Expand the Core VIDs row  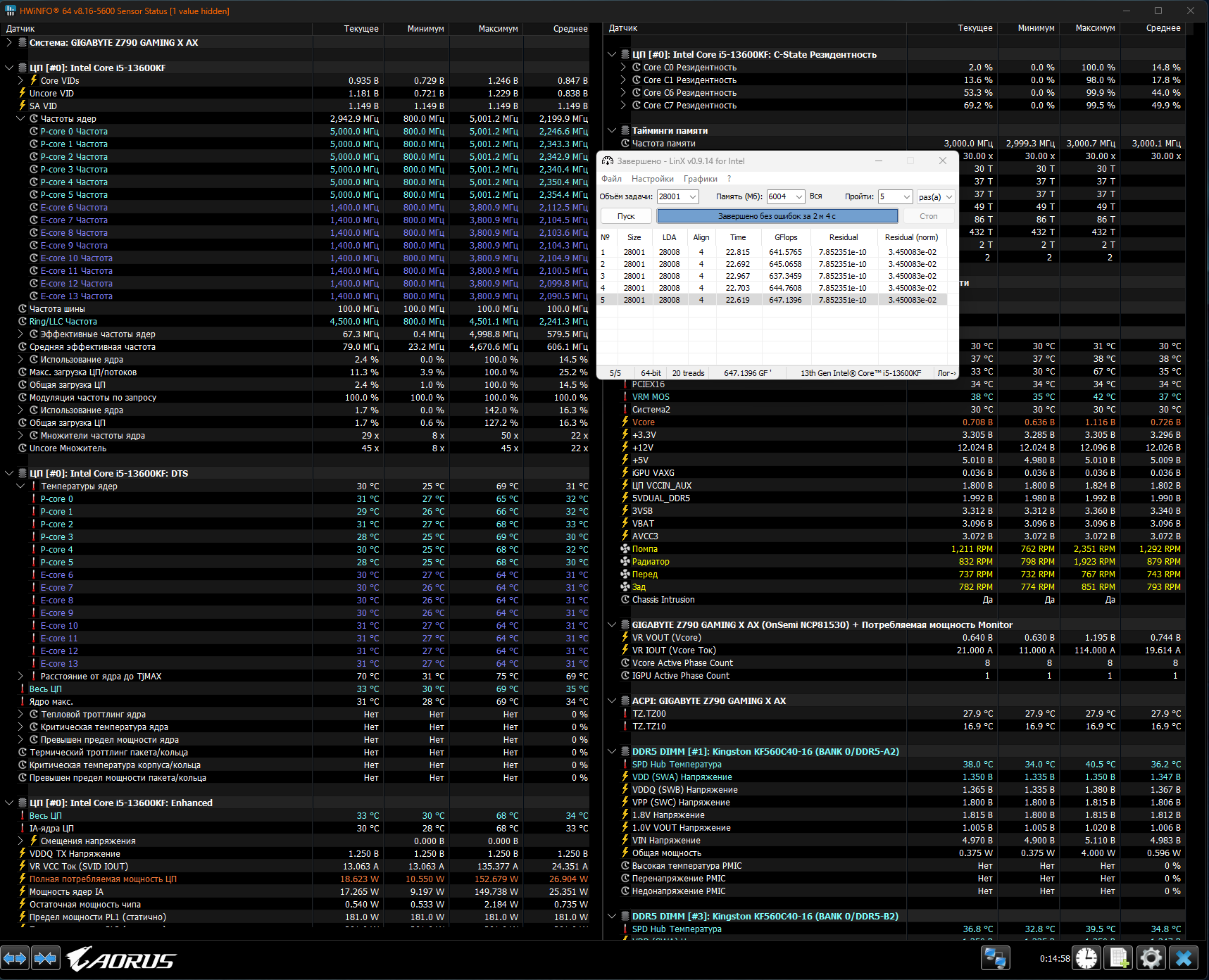coord(20,80)
